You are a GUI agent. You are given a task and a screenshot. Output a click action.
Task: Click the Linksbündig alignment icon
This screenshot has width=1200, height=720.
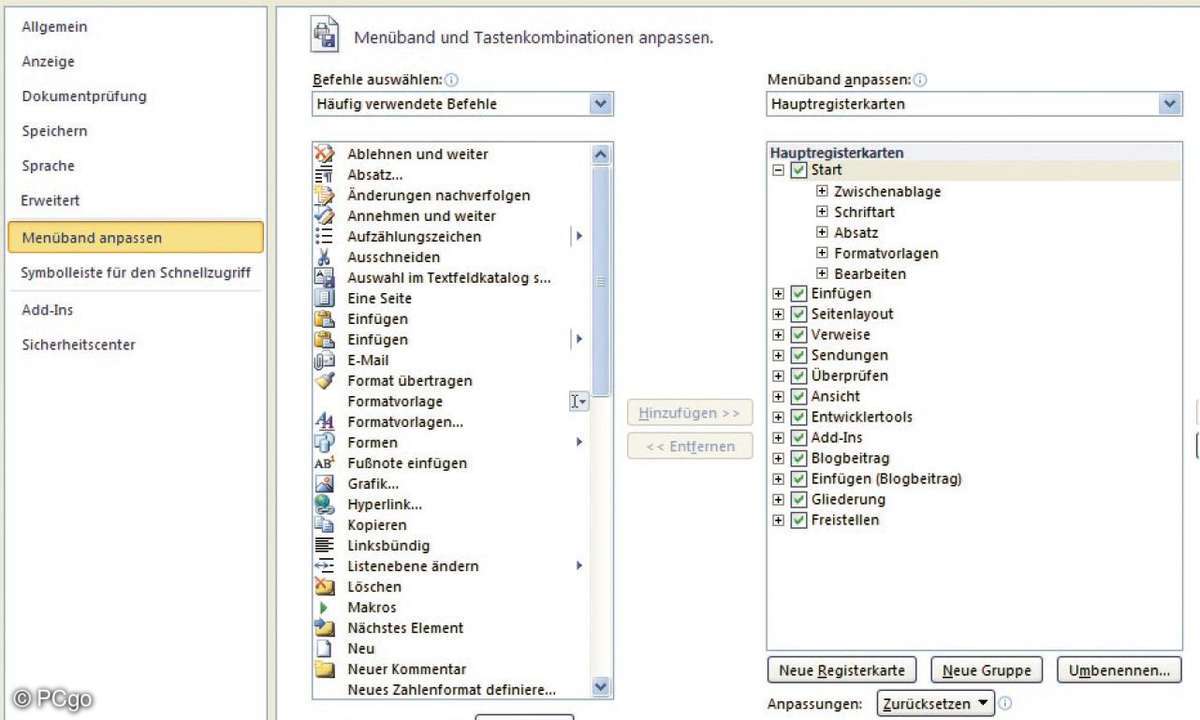[324, 545]
